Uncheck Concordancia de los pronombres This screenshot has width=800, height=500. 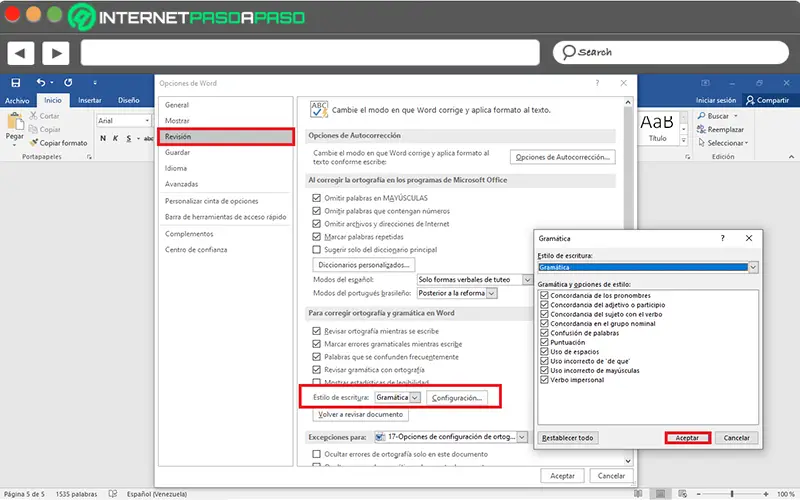(544, 295)
